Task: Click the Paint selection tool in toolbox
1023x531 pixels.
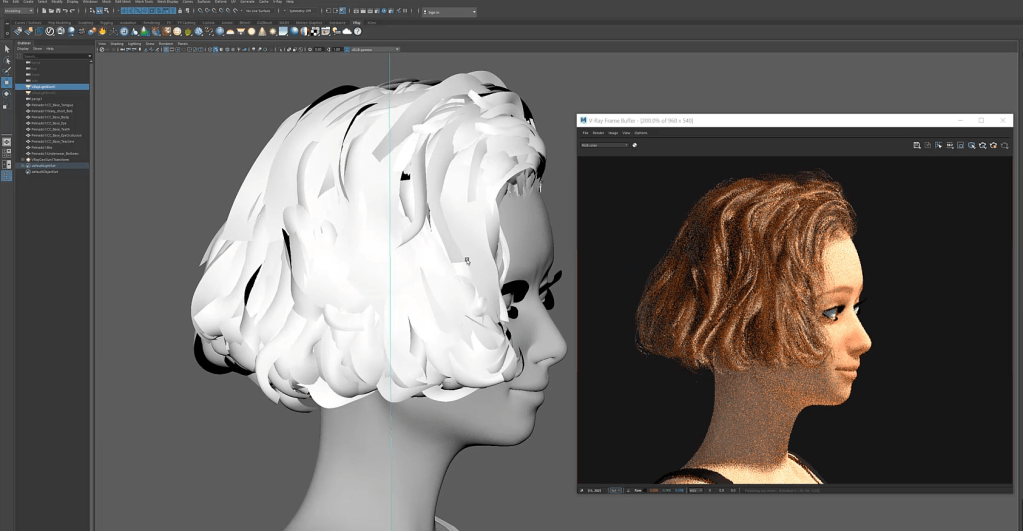Action: click(x=7, y=71)
